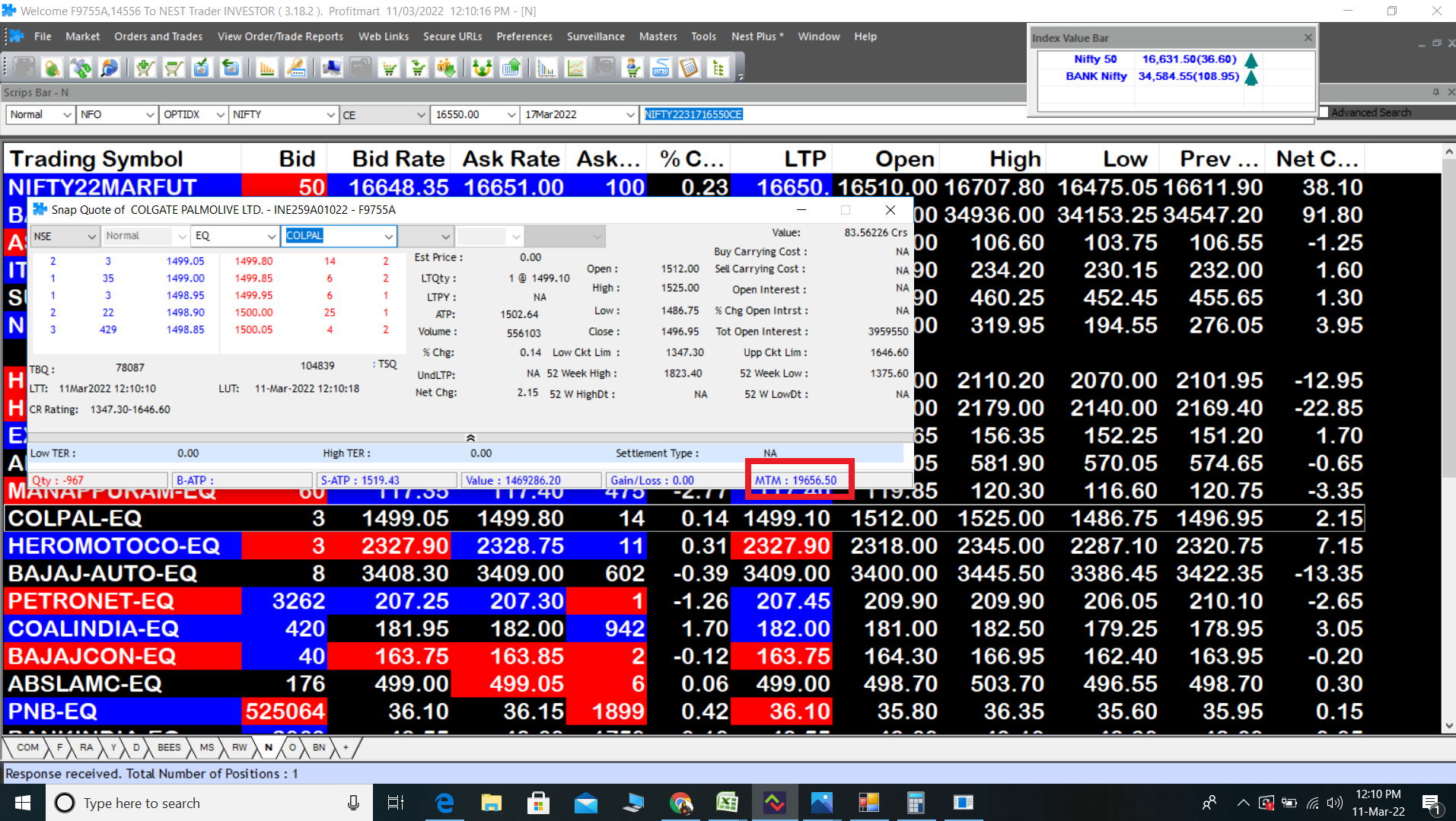Click the Windows Start button
Viewport: 1456px width, 821px height.
point(23,803)
